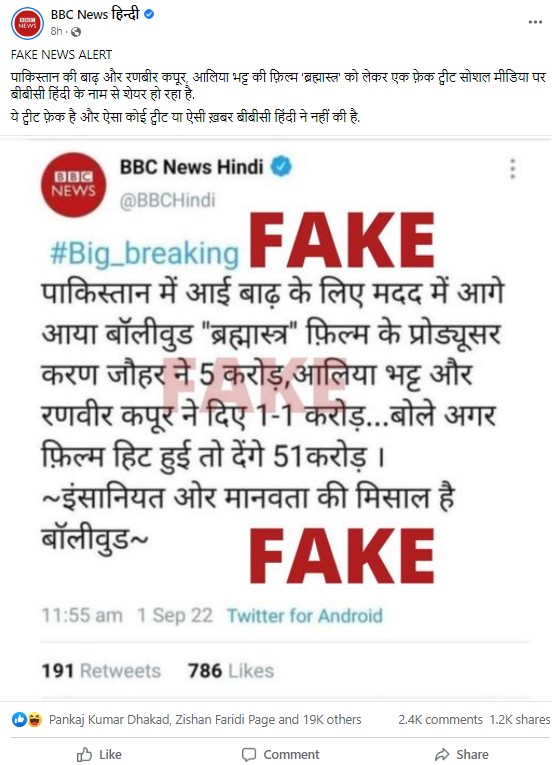Like this post
The image size is (552, 765).
[100, 754]
